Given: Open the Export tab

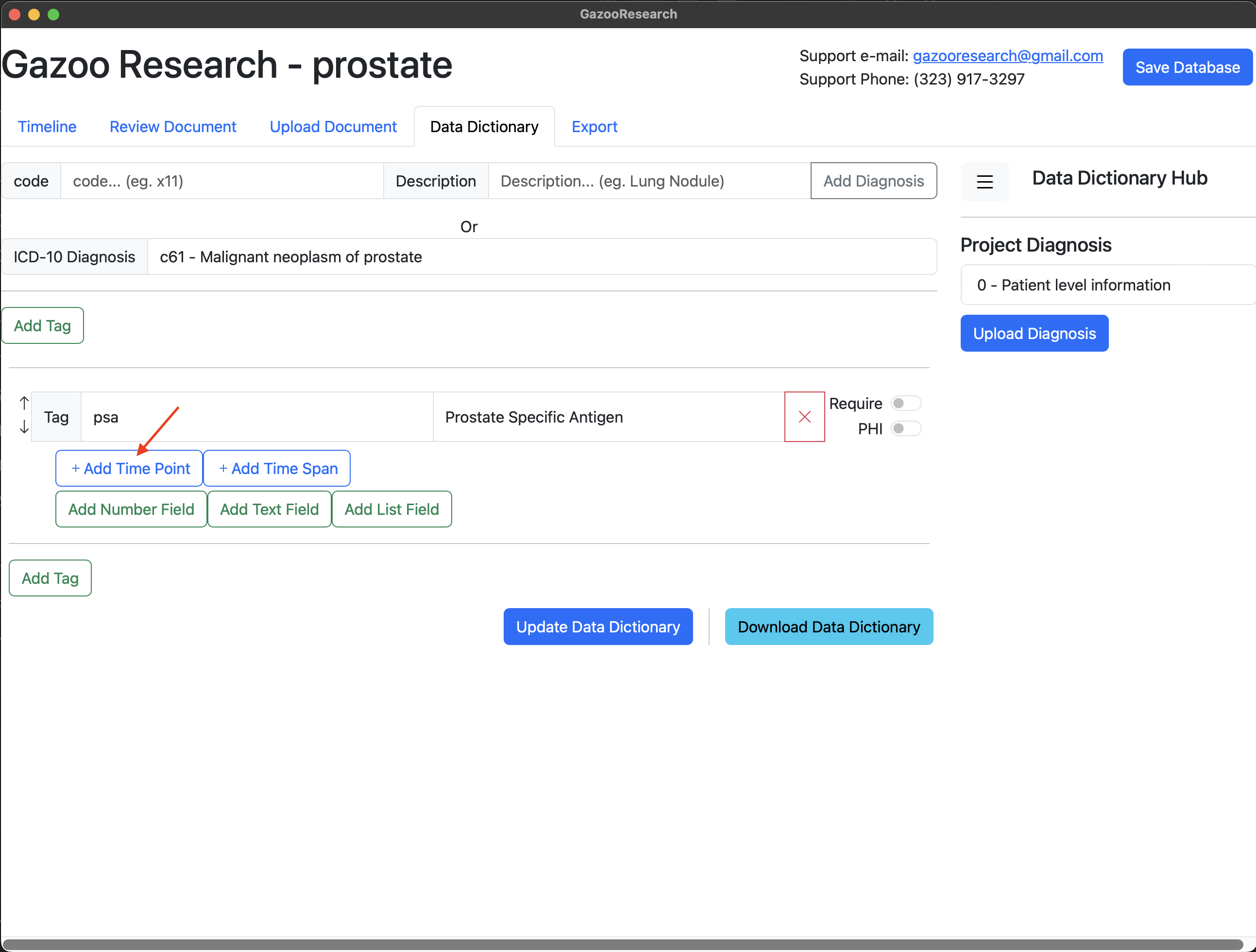Looking at the screenshot, I should pos(594,127).
